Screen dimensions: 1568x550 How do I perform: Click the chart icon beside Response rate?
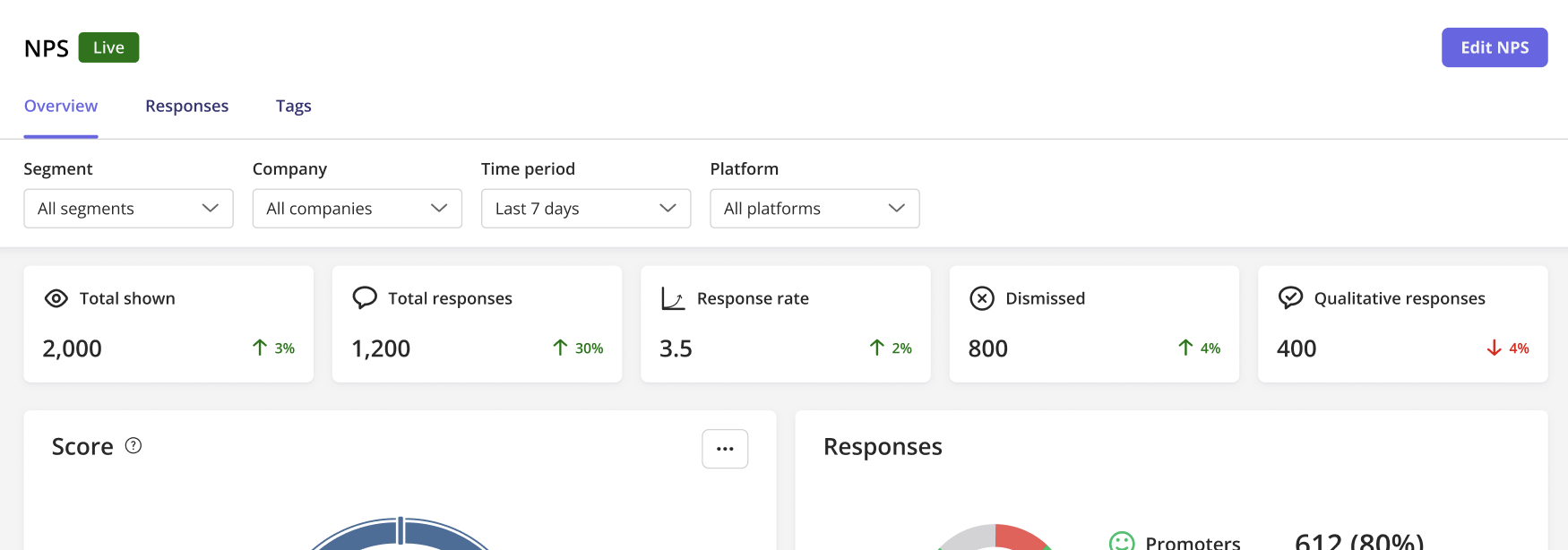(x=673, y=298)
